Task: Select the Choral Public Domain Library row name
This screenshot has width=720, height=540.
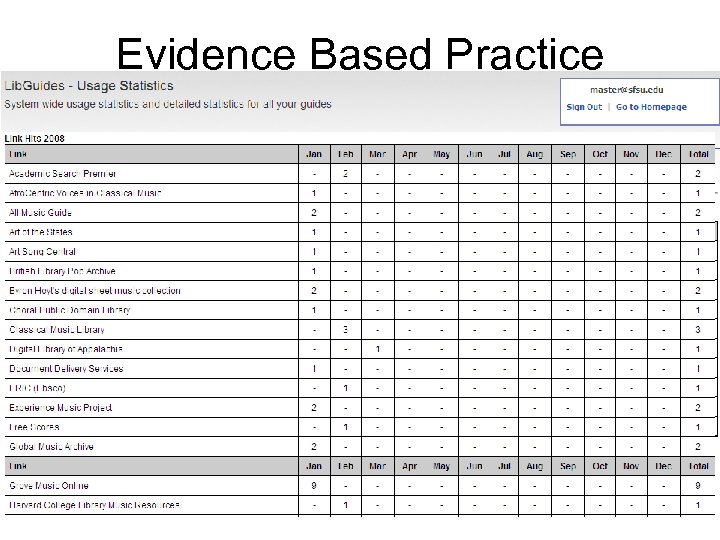Action: click(x=70, y=310)
